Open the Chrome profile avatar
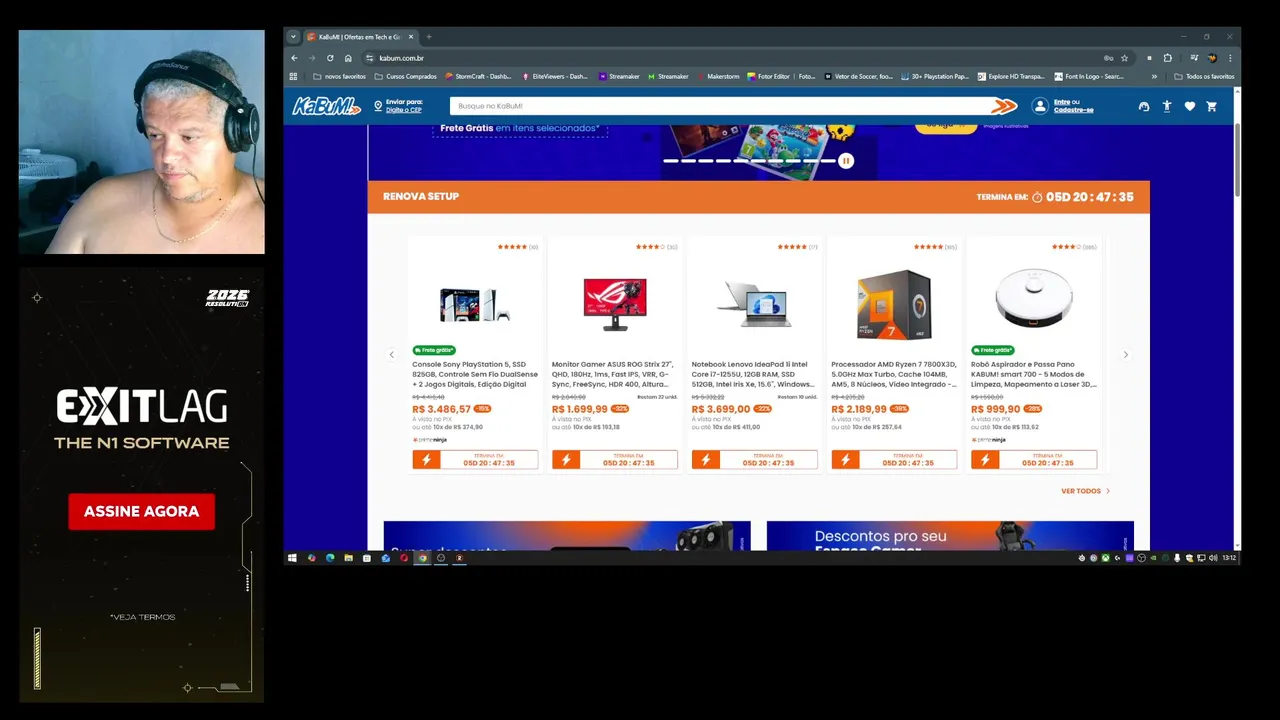 (1212, 58)
